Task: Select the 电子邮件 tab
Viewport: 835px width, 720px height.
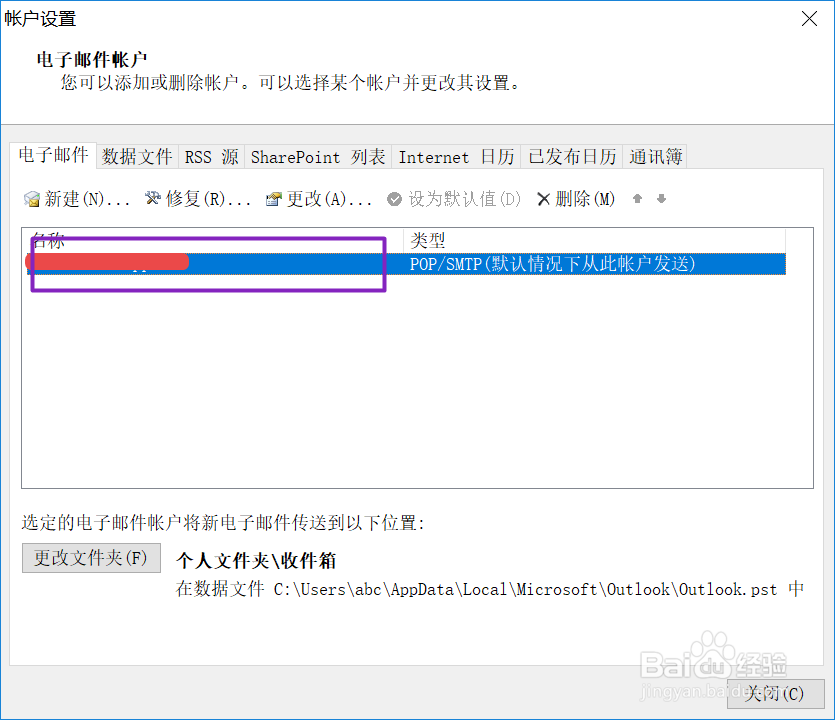Action: pos(53,155)
